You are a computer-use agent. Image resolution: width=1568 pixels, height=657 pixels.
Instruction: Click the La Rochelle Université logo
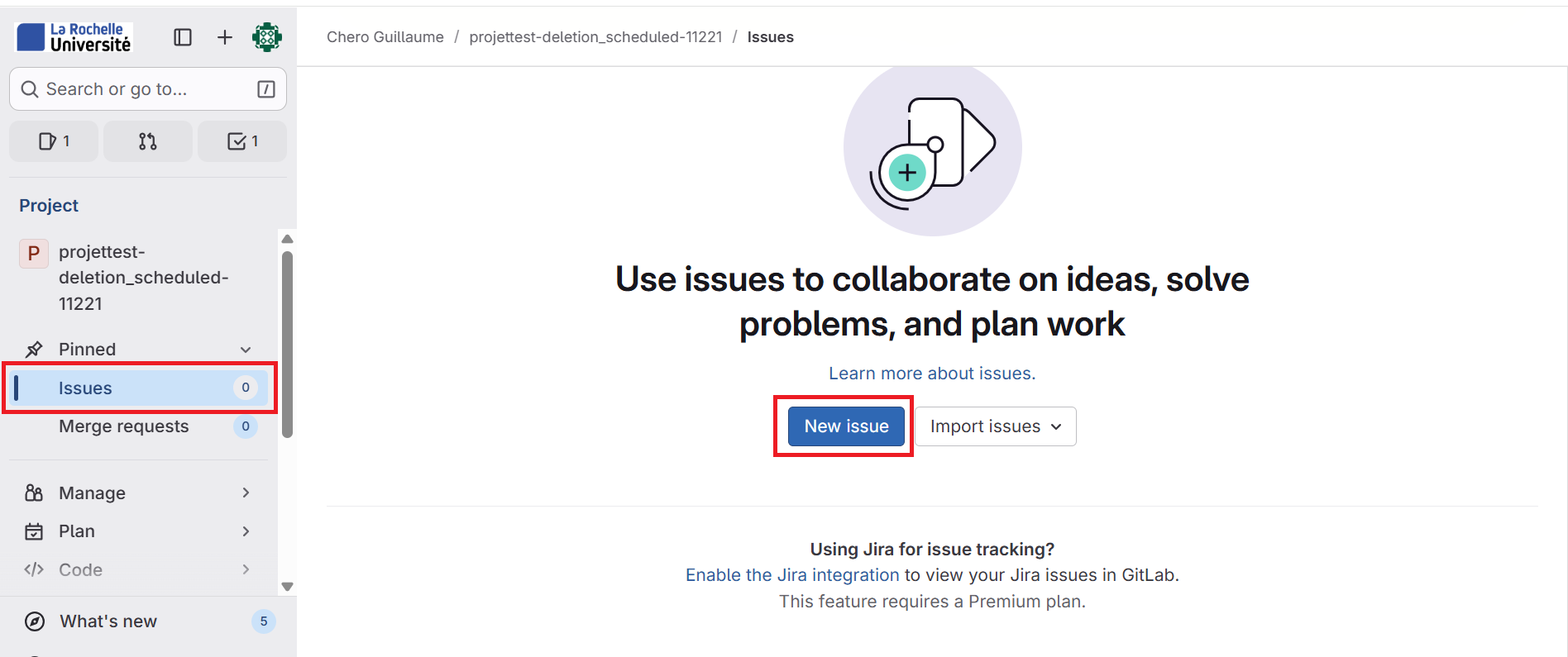point(74,37)
